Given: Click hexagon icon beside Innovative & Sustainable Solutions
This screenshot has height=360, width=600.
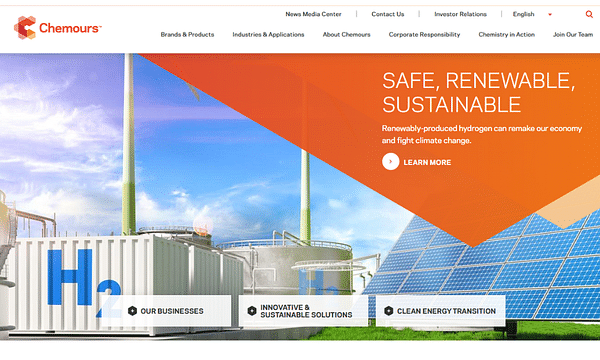Looking at the screenshot, I should click(x=252, y=311).
